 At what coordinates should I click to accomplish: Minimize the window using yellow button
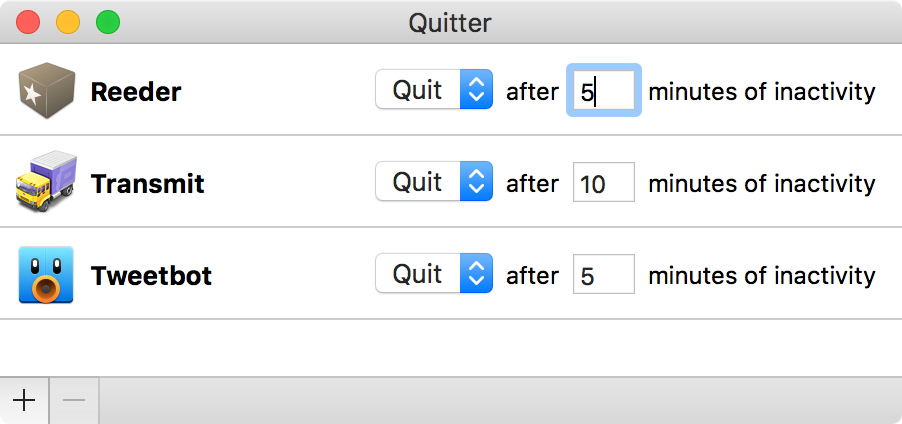(68, 22)
